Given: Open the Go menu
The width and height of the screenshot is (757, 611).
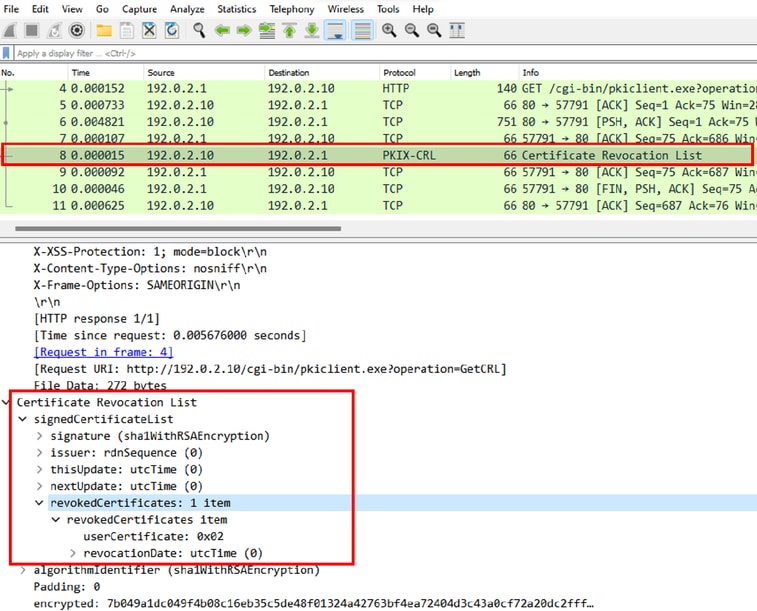Looking at the screenshot, I should pos(102,9).
